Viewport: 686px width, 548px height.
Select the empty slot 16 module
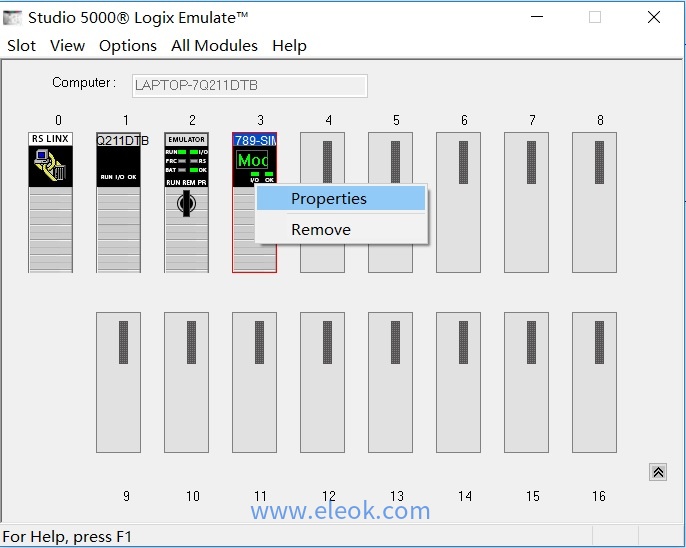[x=594, y=382]
